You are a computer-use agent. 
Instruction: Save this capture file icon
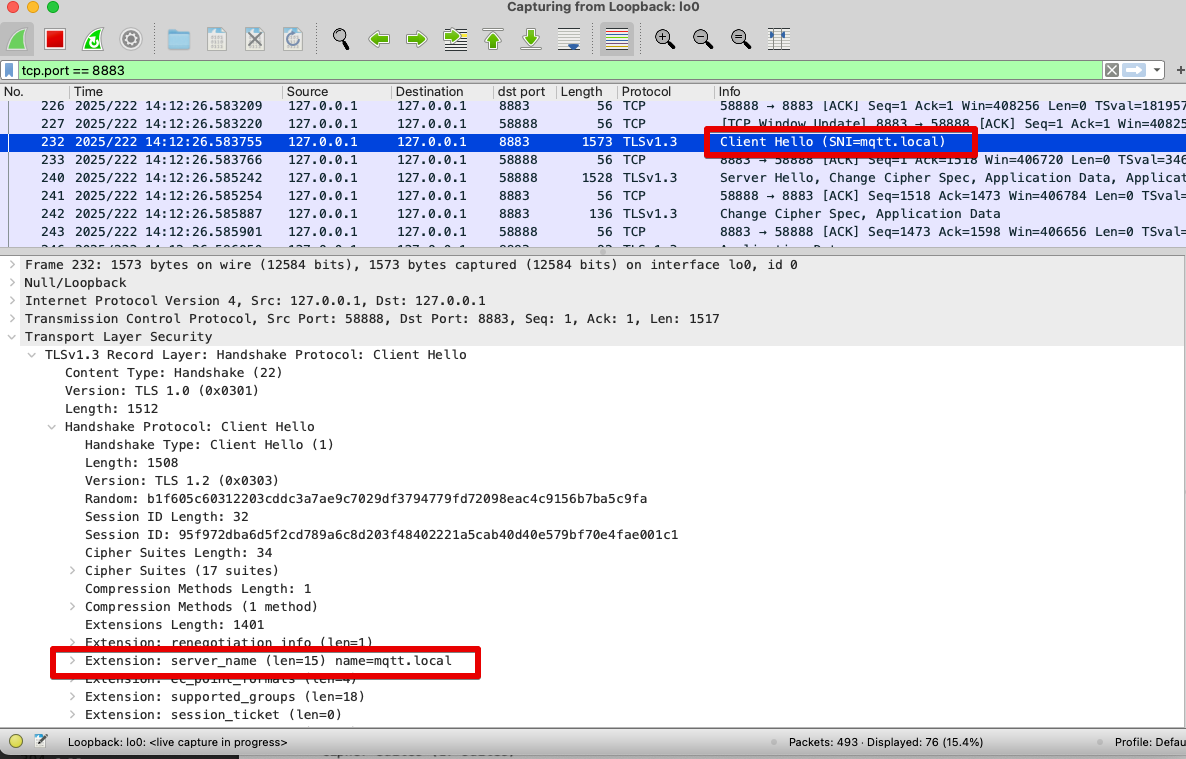216,39
